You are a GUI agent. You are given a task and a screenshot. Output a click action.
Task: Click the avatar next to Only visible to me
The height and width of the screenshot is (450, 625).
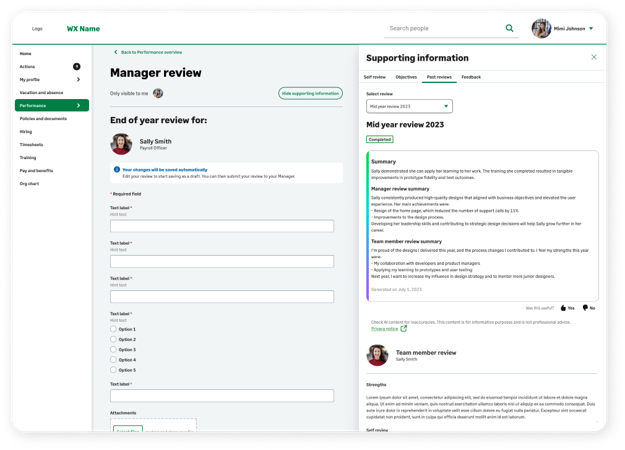[158, 93]
